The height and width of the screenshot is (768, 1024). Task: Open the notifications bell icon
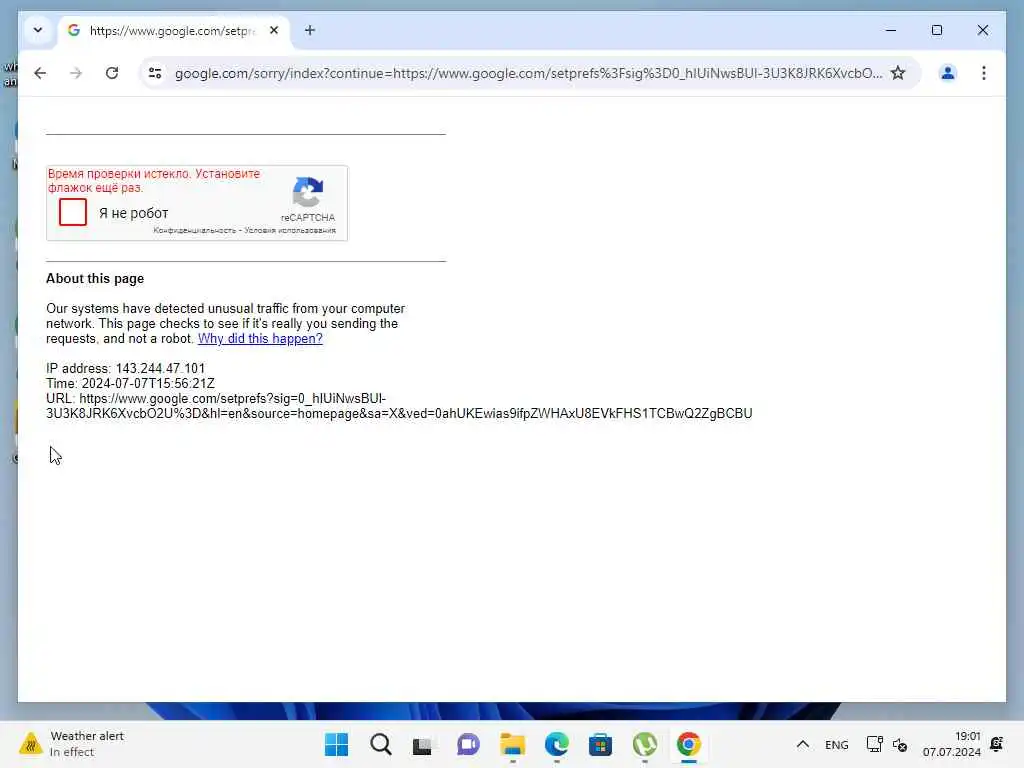tap(997, 744)
